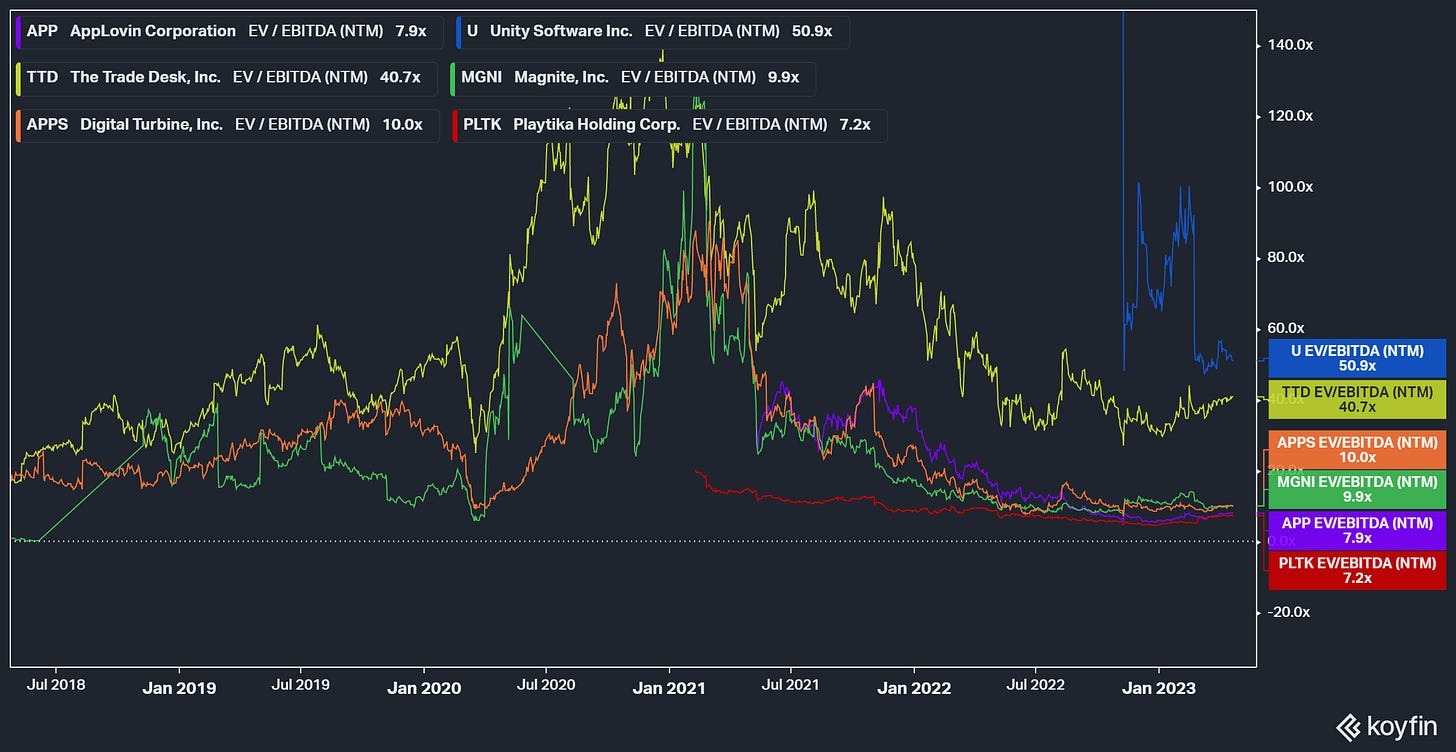
Task: Select the MGNI Magnite, Inc. legend entry
Action: point(633,78)
